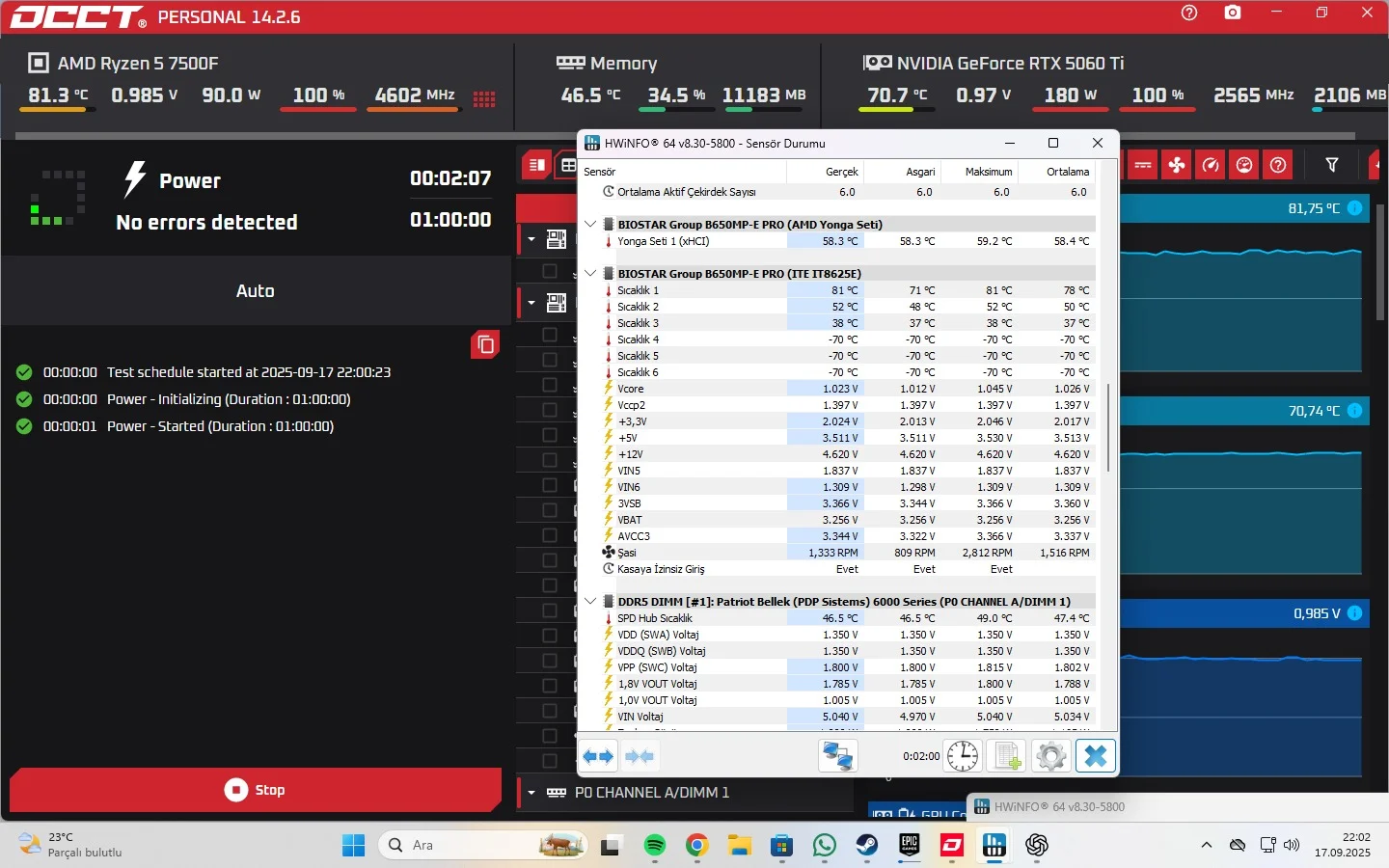1389x868 pixels.
Task: Show hidden system tray icons
Action: pyautogui.click(x=1206, y=846)
